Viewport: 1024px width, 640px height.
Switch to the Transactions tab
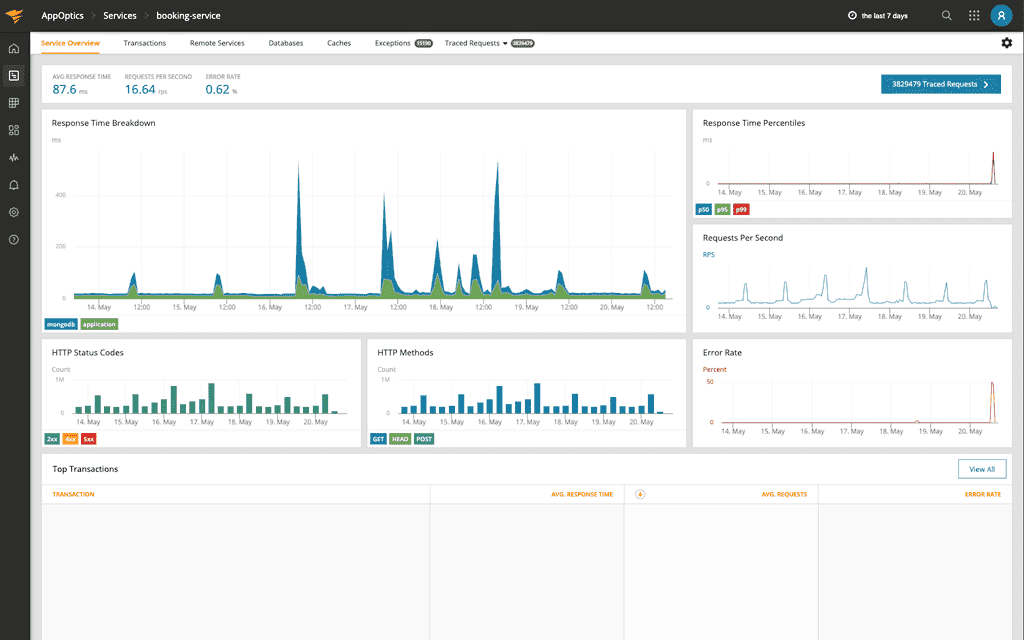145,43
